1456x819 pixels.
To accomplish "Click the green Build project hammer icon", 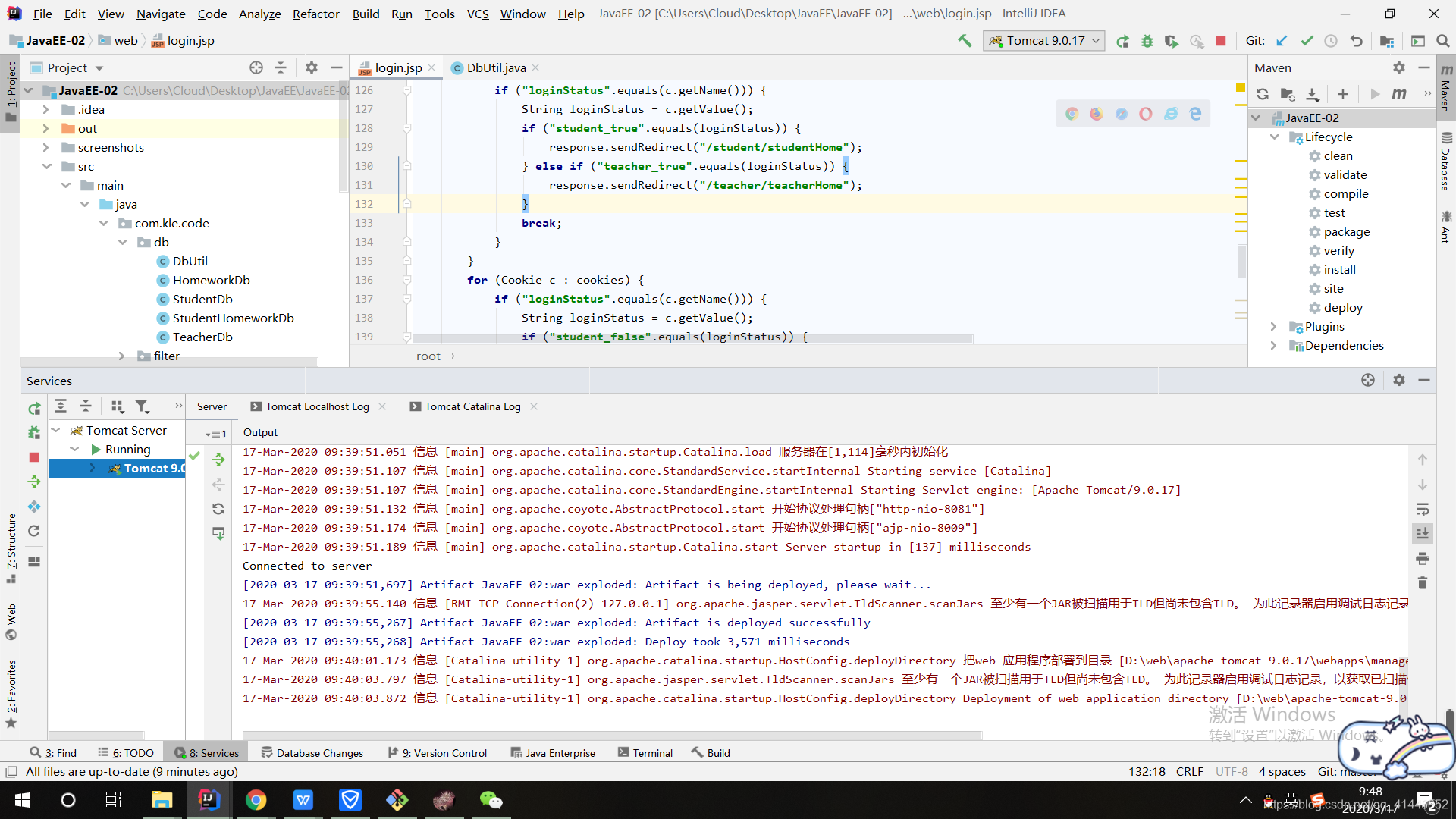I will [x=965, y=41].
